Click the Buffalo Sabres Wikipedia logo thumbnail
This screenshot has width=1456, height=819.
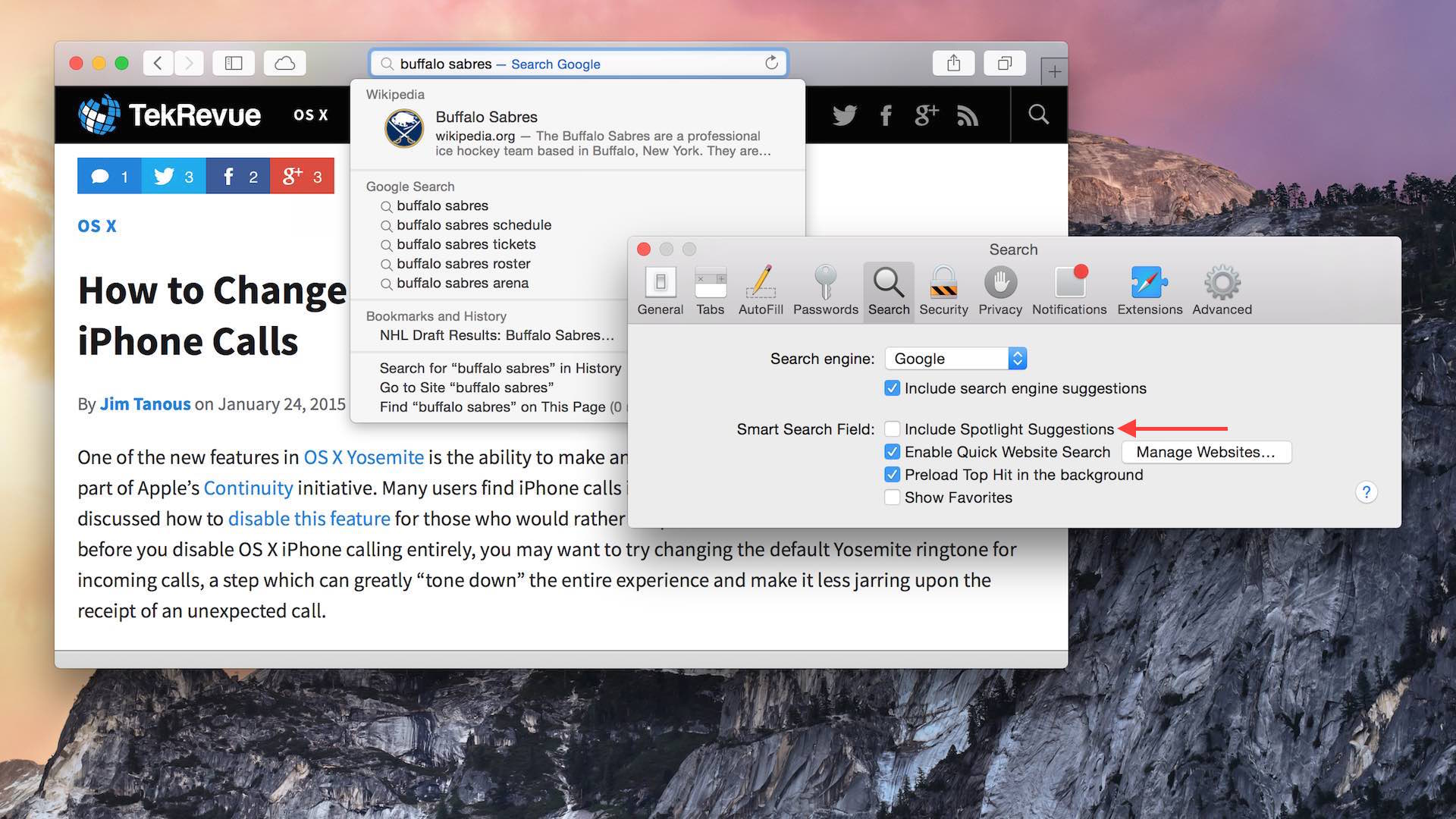[x=403, y=129]
